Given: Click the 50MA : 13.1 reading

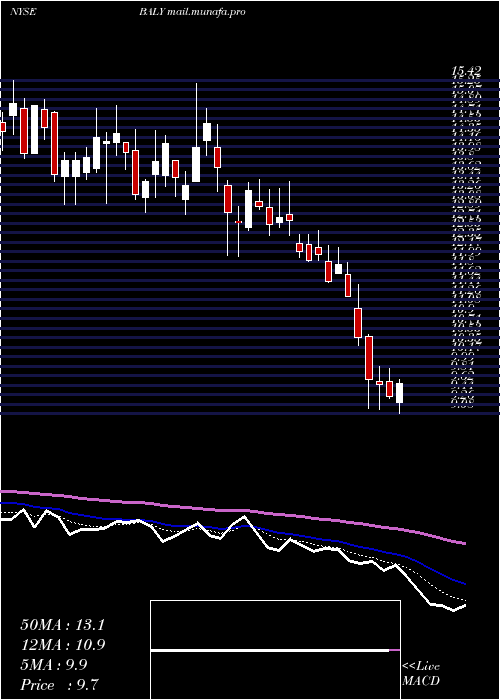Looking at the screenshot, I should click(x=62, y=625).
